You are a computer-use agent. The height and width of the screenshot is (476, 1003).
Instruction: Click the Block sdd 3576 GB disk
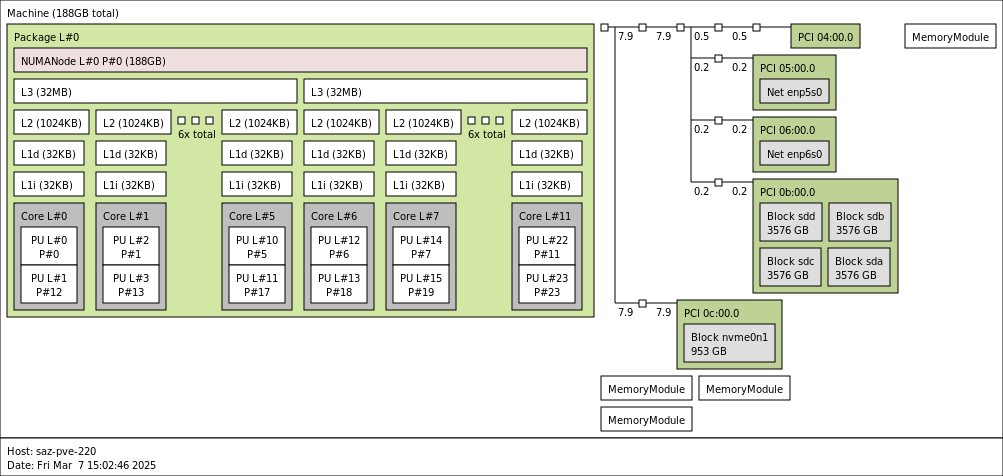[791, 223]
